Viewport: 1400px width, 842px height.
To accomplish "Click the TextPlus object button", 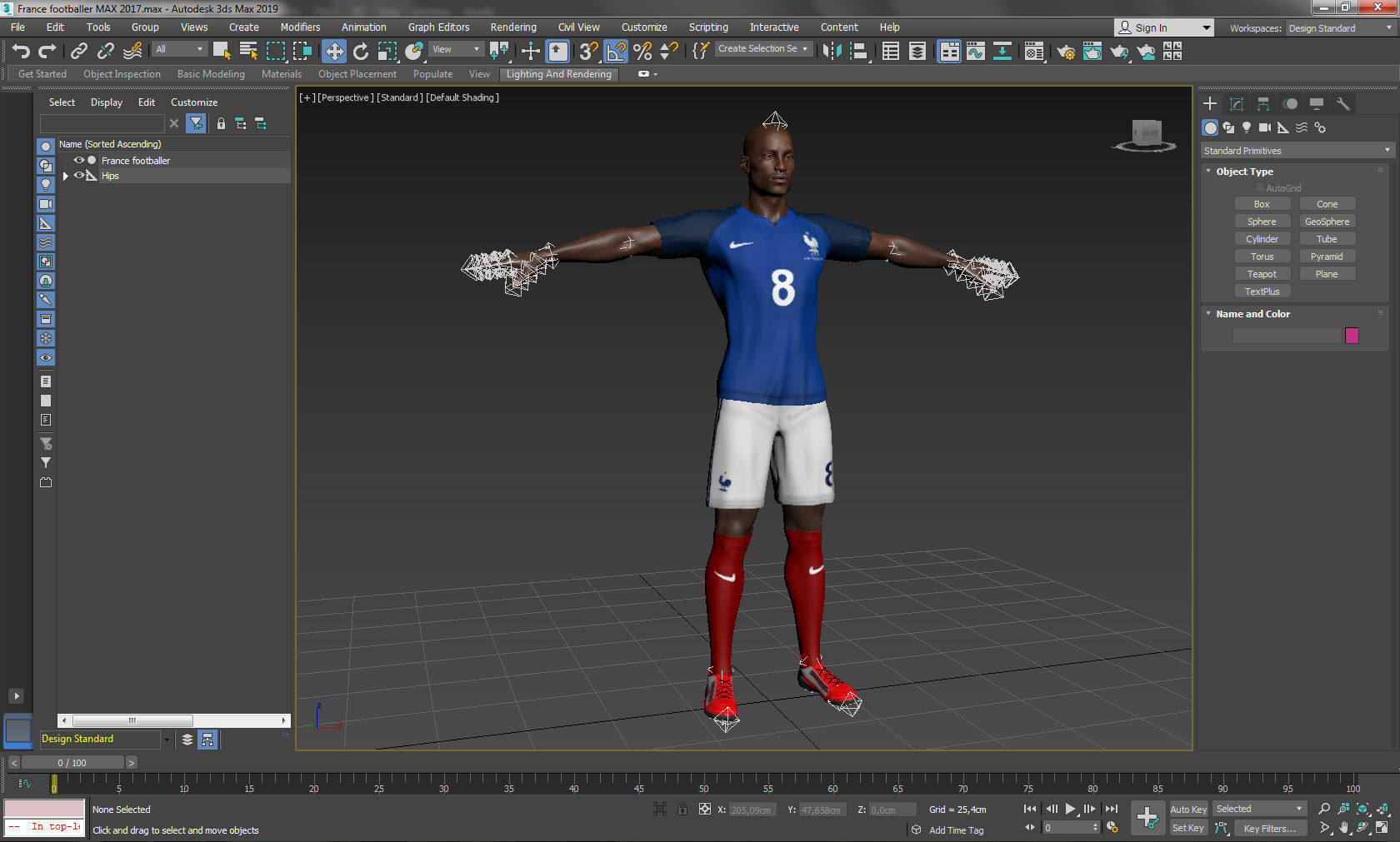I will (1262, 291).
